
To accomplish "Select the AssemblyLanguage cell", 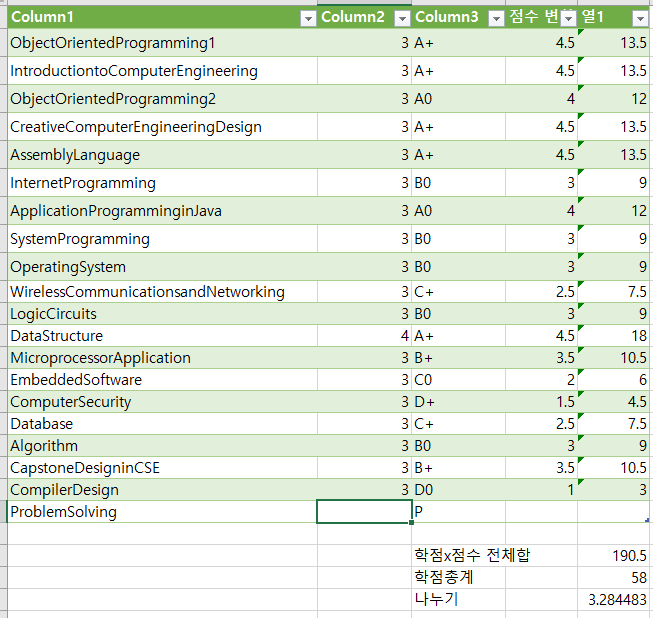I will coord(162,154).
